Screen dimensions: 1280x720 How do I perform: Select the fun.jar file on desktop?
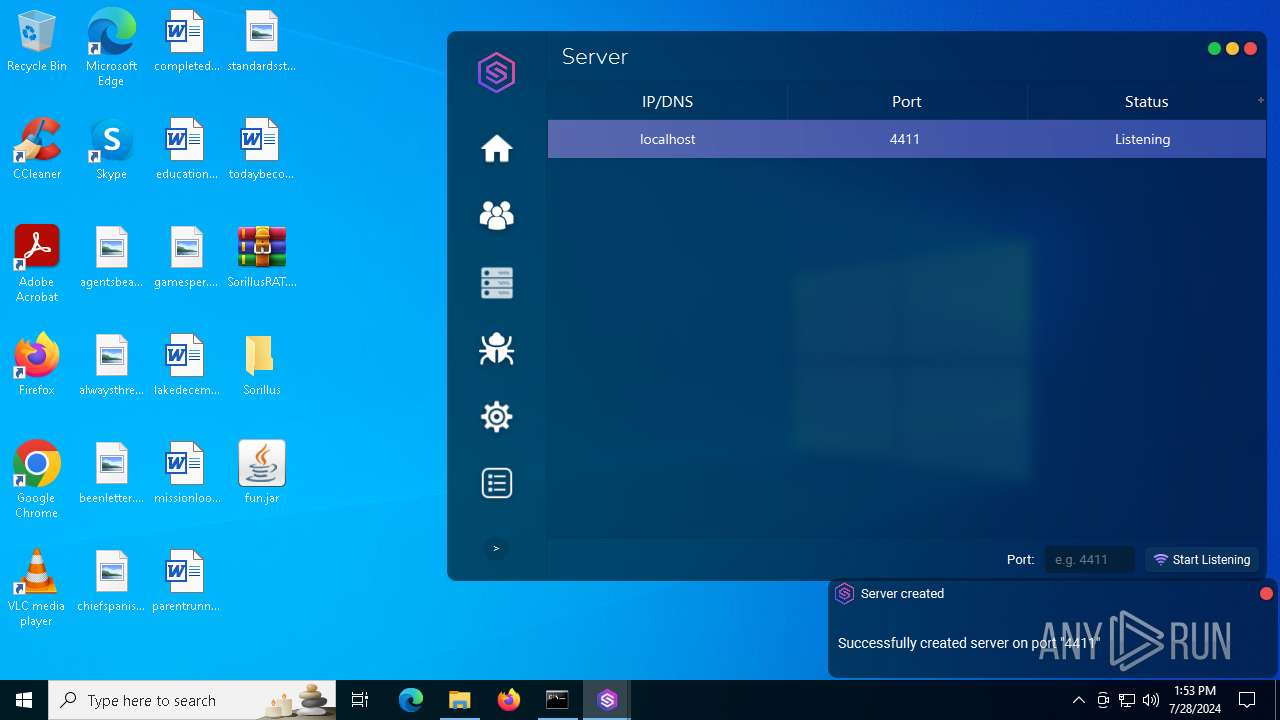[262, 473]
